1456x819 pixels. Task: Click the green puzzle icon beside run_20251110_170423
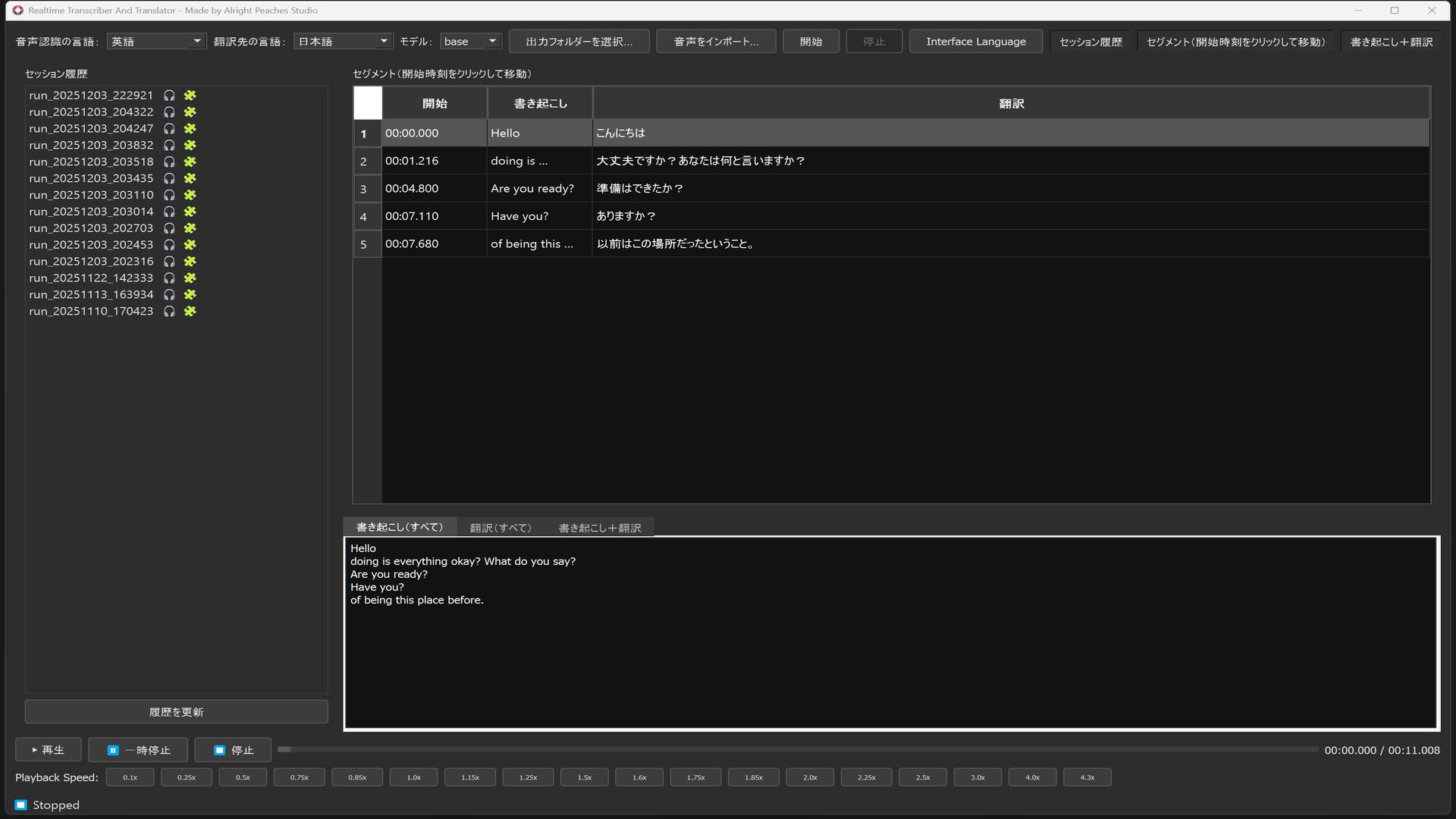[x=190, y=311]
